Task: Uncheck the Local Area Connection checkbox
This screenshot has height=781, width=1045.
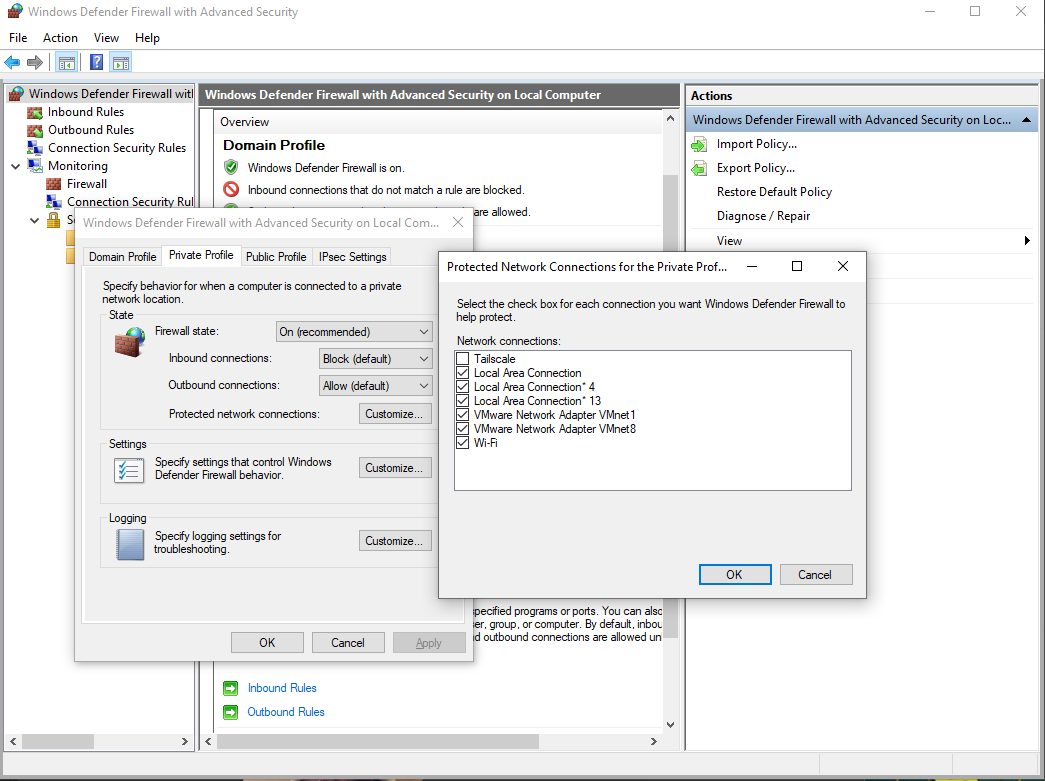Action: pyautogui.click(x=463, y=373)
